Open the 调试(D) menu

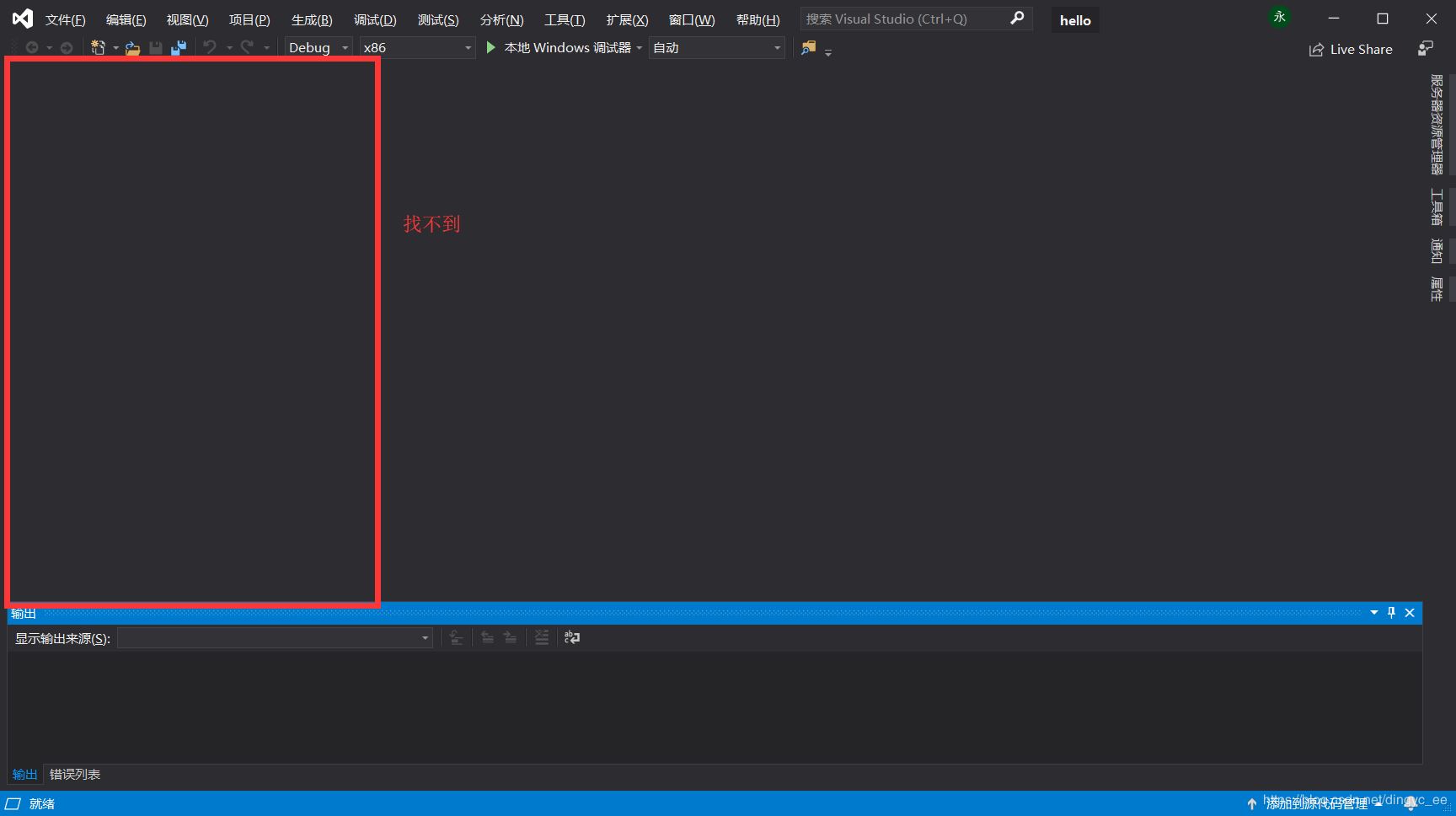tap(375, 19)
